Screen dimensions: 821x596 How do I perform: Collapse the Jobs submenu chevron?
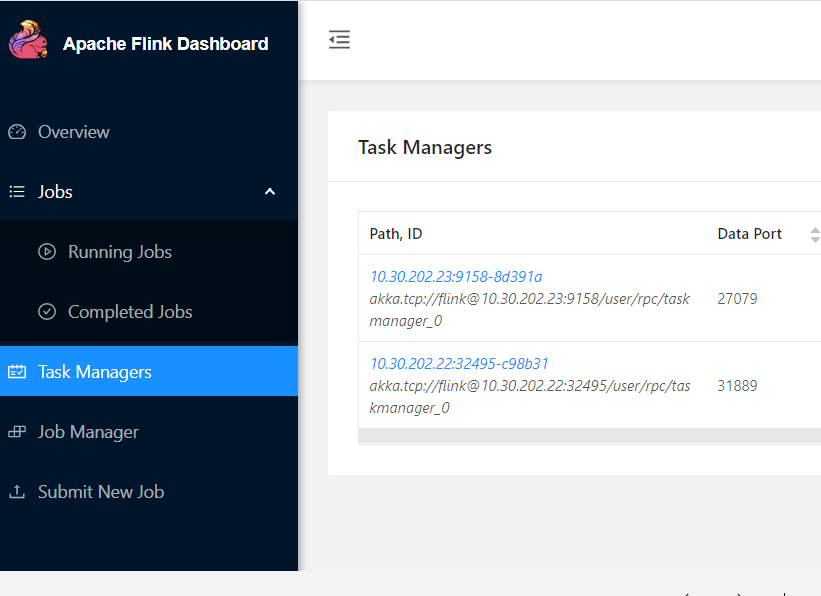coord(270,192)
